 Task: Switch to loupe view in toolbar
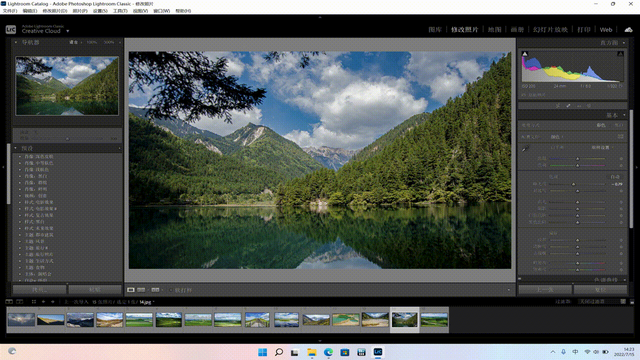pyautogui.click(x=131, y=290)
